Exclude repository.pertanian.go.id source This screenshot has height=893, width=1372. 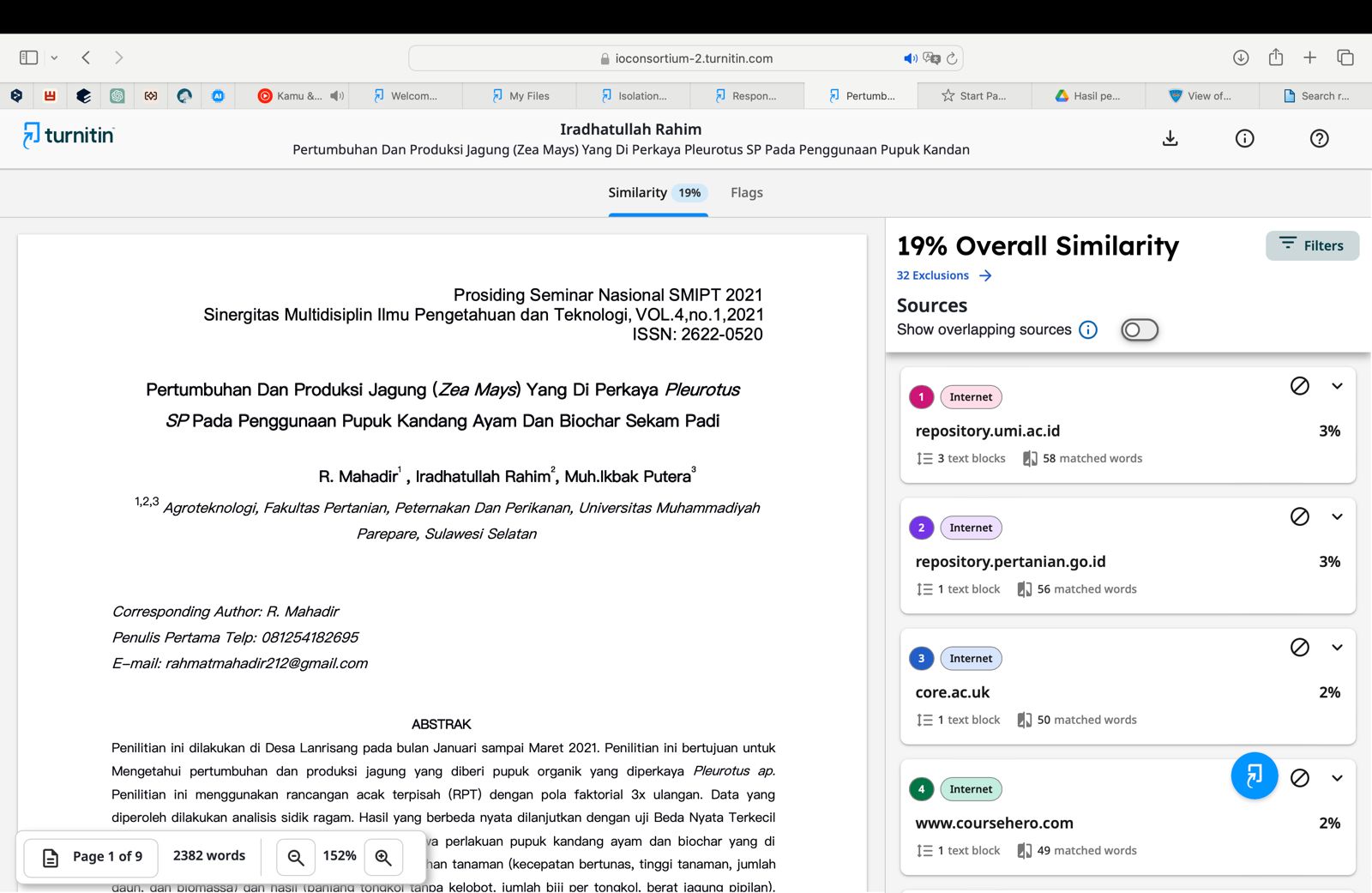(1300, 516)
